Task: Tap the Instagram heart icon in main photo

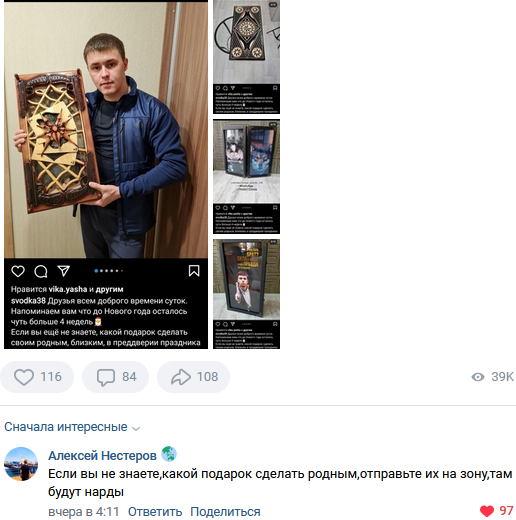Action: 18,271
